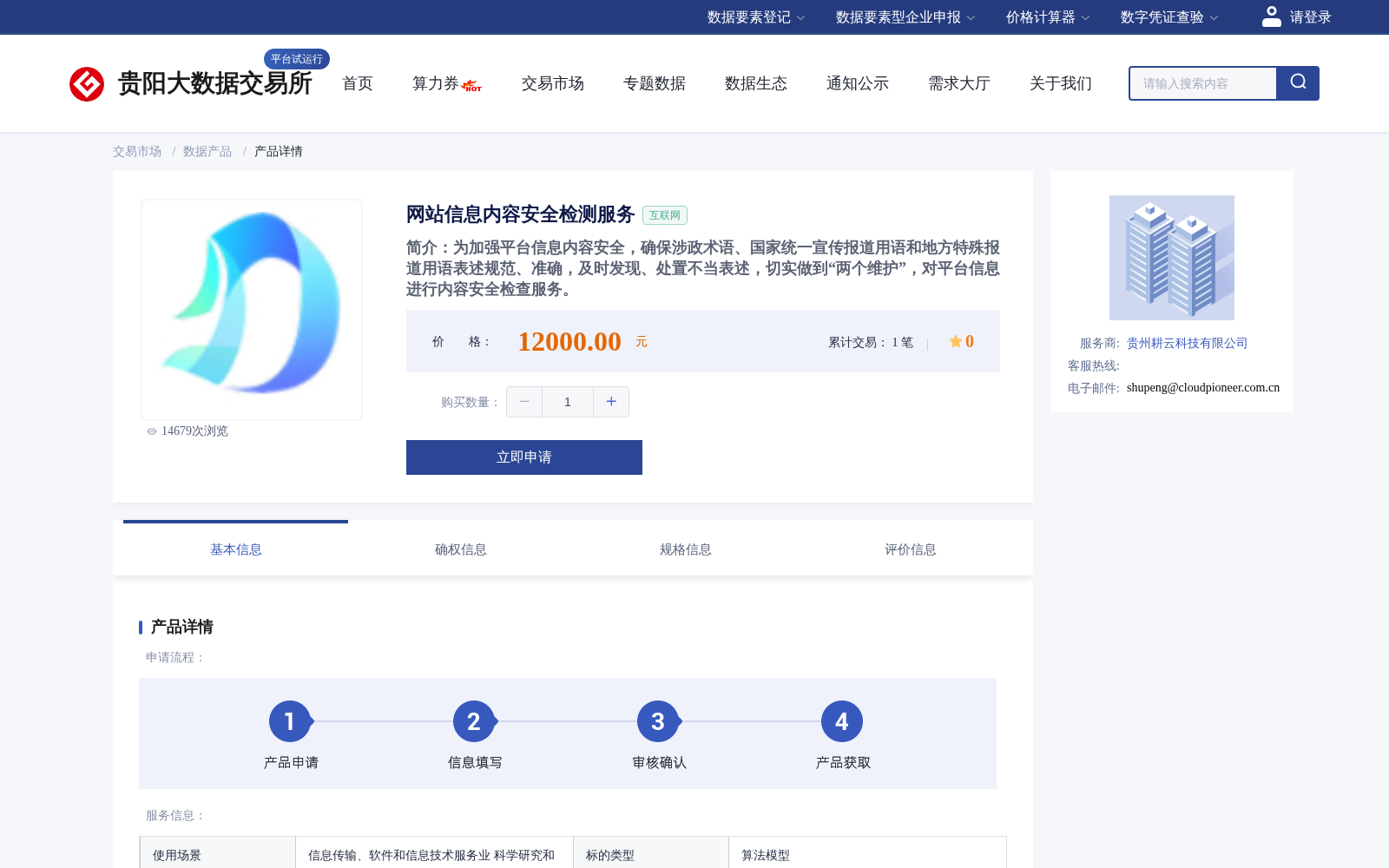
Task: Click the eye icon next to 14679次浏览
Action: [152, 431]
